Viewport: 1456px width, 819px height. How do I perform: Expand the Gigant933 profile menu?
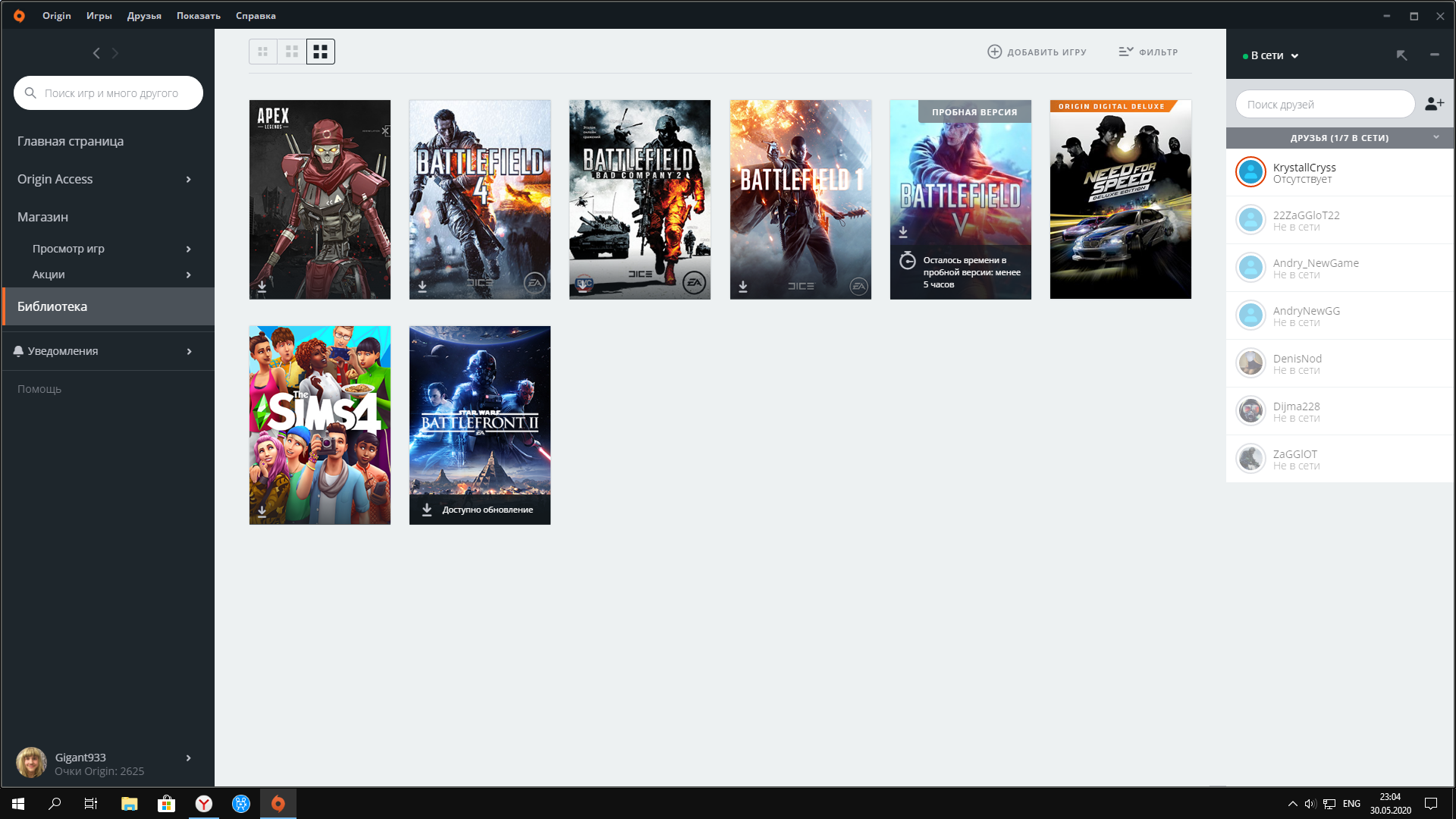coord(188,758)
